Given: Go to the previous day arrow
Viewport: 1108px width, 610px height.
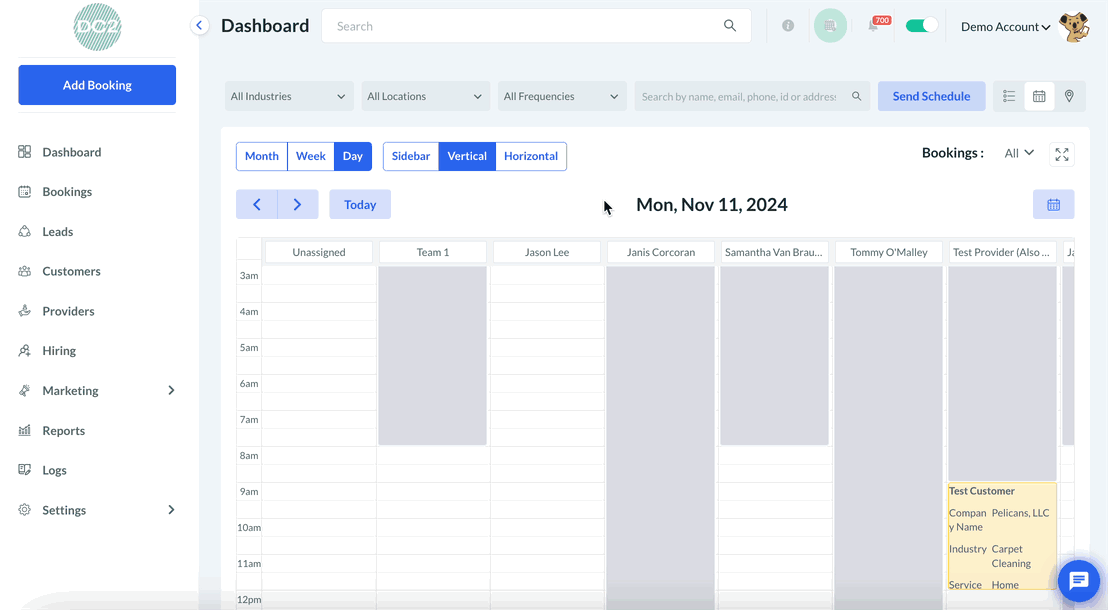Looking at the screenshot, I should pos(257,204).
